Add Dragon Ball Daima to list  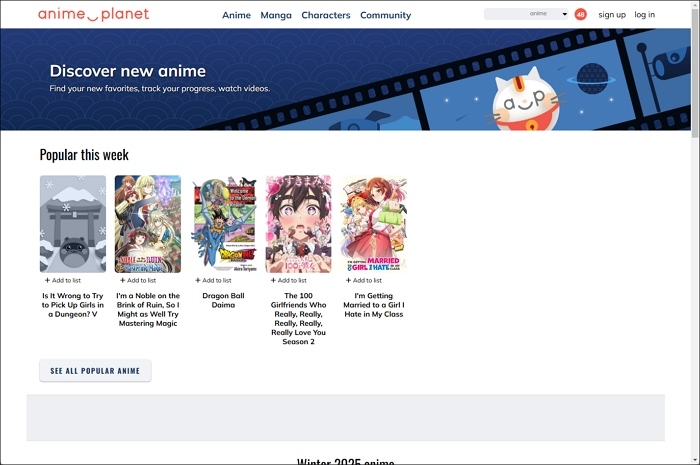213,280
